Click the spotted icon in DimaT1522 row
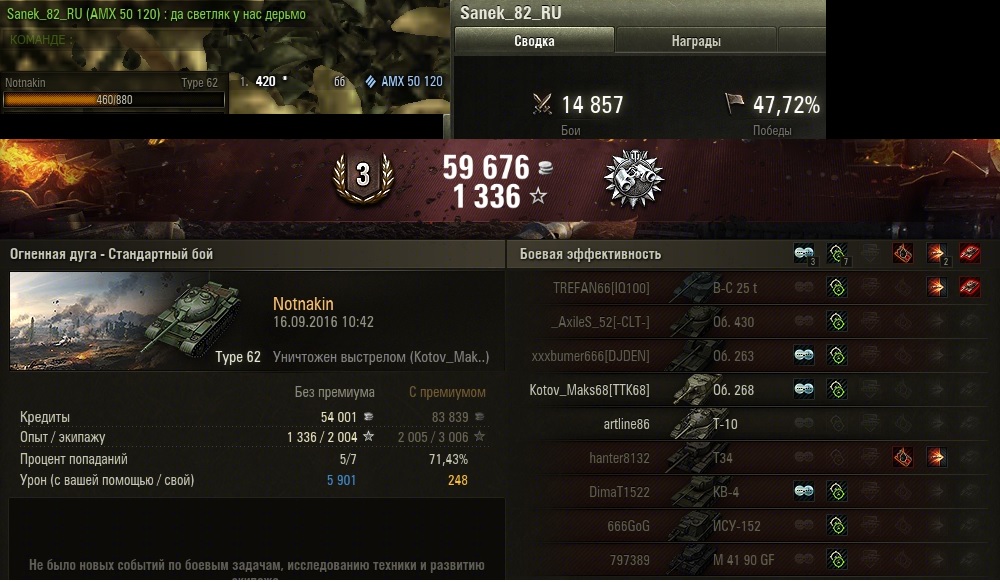The image size is (1000, 582). [804, 491]
